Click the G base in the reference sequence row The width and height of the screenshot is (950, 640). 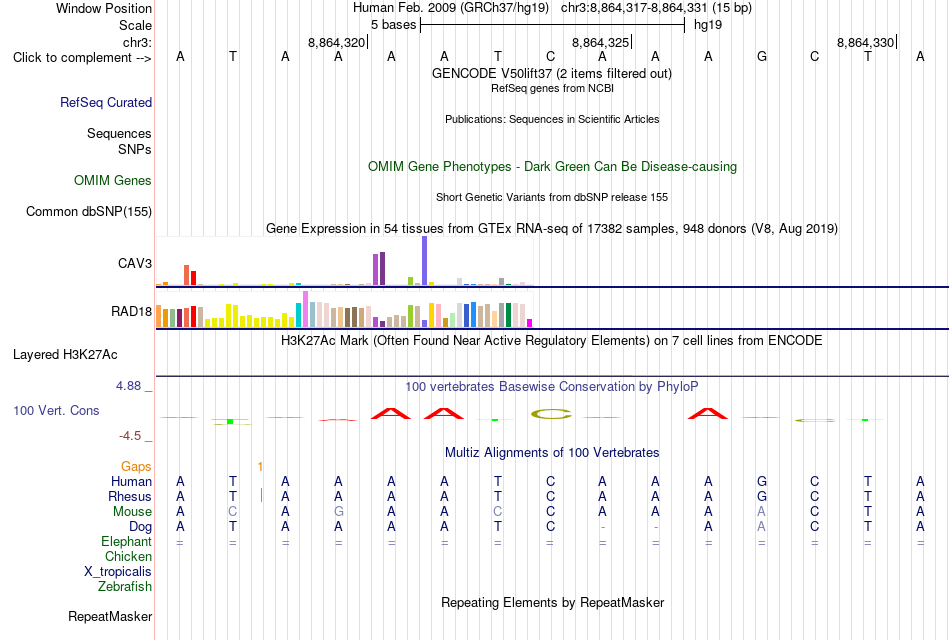click(762, 57)
